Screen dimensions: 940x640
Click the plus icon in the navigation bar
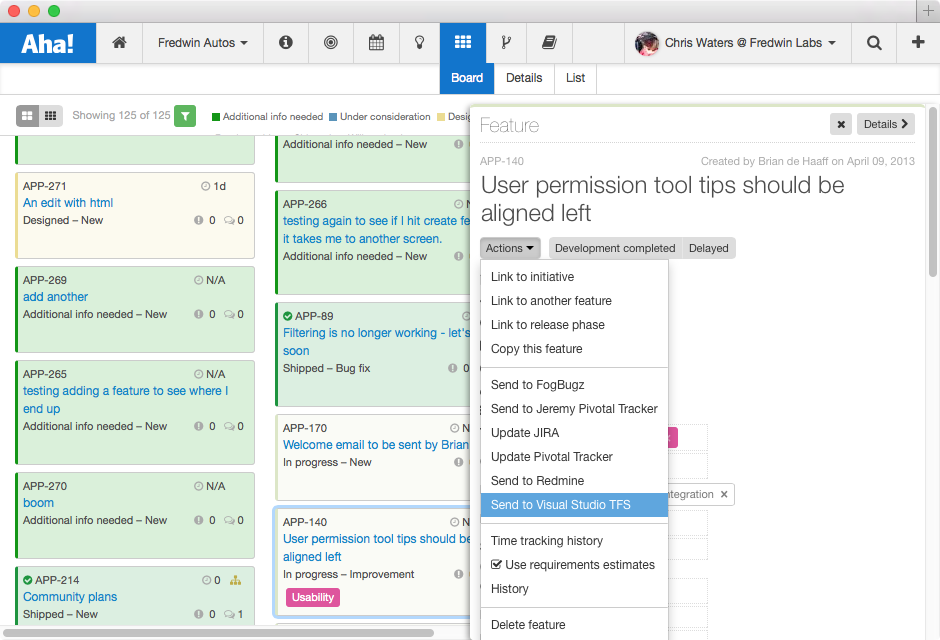[x=918, y=42]
